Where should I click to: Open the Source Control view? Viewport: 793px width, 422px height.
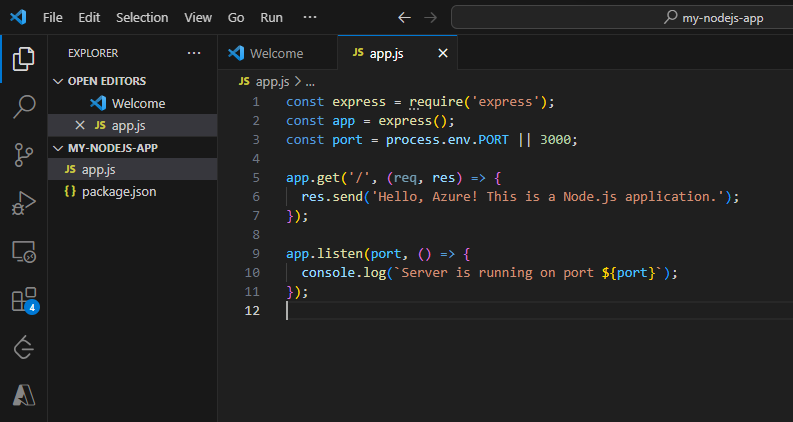[23, 154]
